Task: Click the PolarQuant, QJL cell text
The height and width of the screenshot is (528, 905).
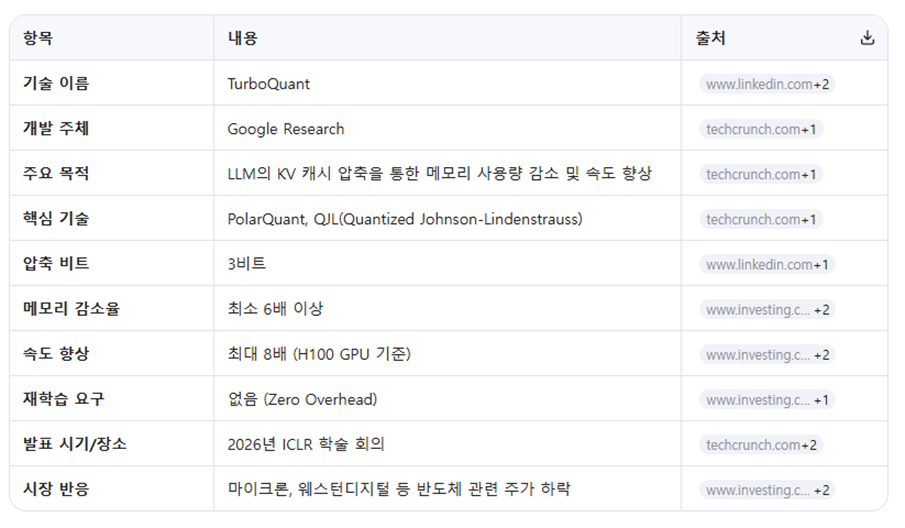Action: (x=405, y=219)
